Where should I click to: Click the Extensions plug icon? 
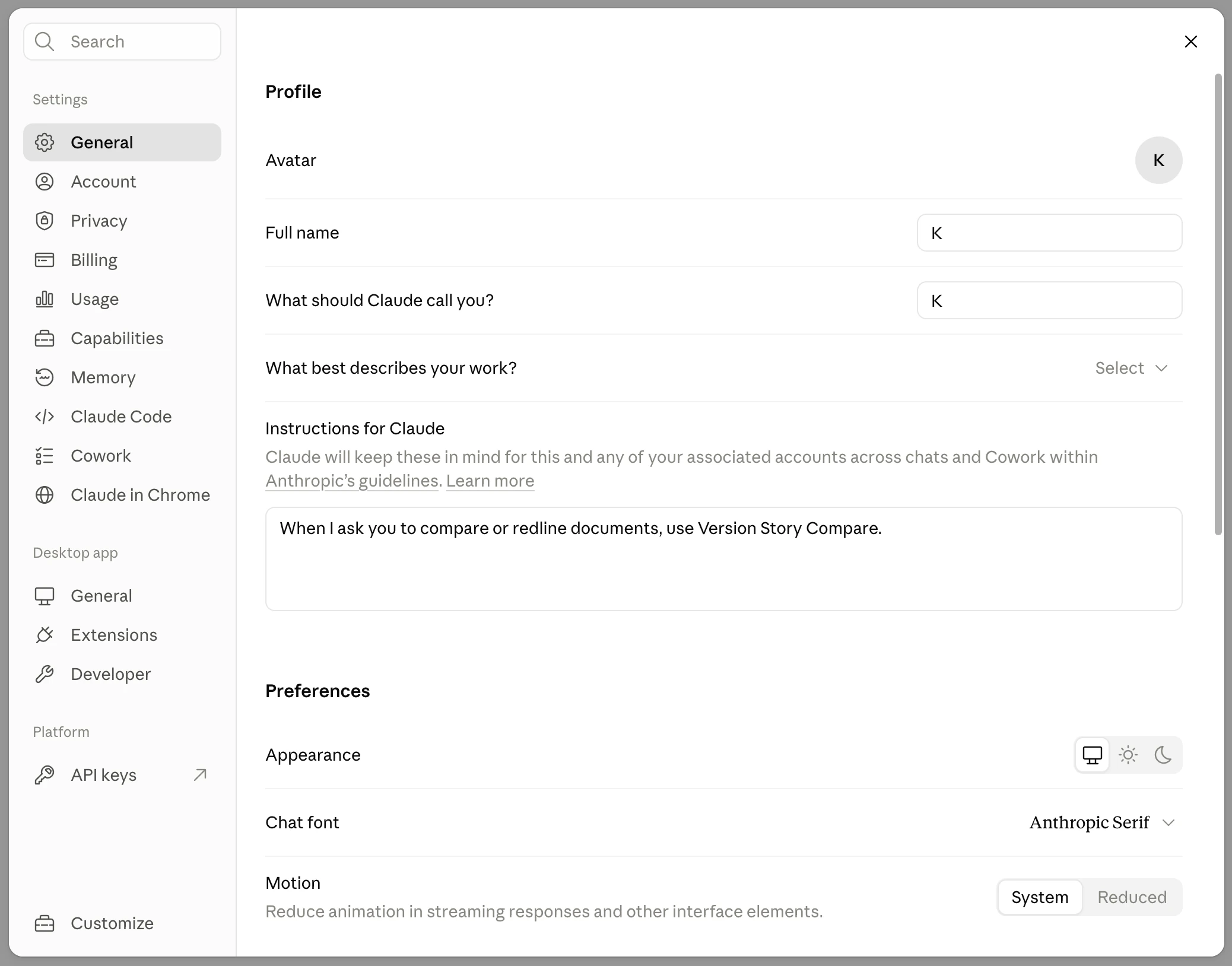[x=45, y=635]
